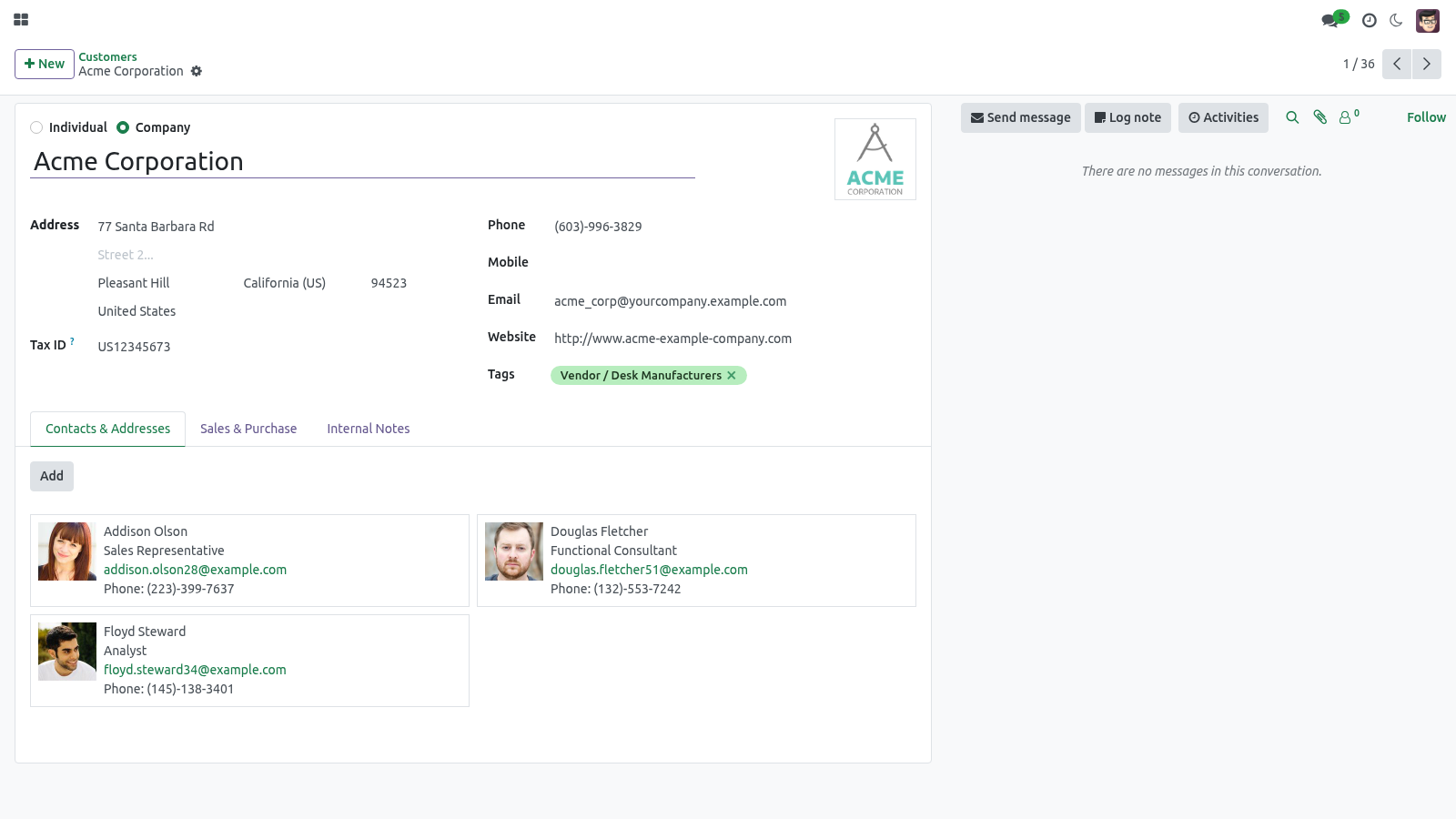The height and width of the screenshot is (819, 1456).
Task: Click the empty Mobile field
Action: point(734,263)
